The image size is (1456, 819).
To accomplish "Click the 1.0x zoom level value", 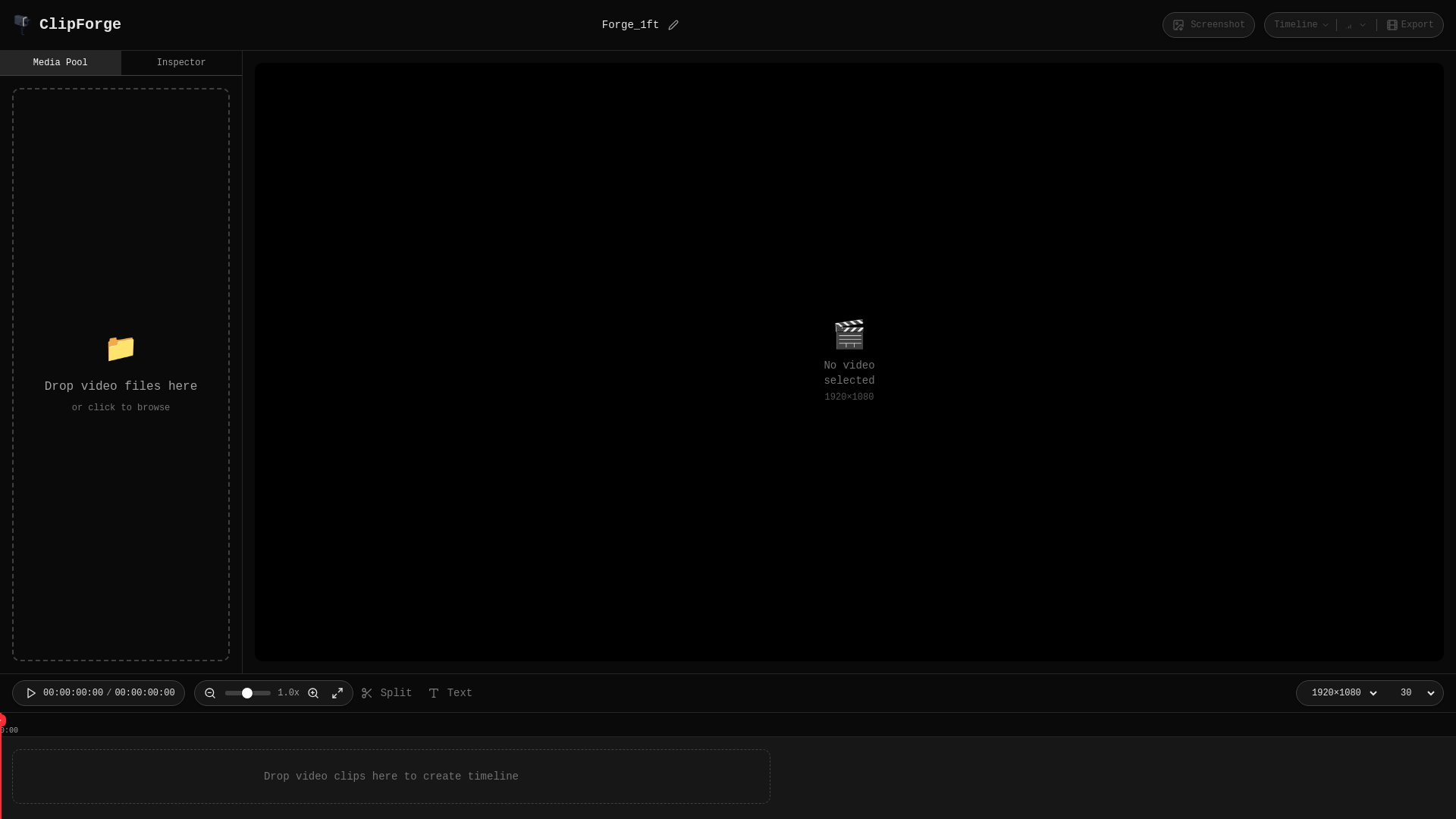I will (x=288, y=693).
